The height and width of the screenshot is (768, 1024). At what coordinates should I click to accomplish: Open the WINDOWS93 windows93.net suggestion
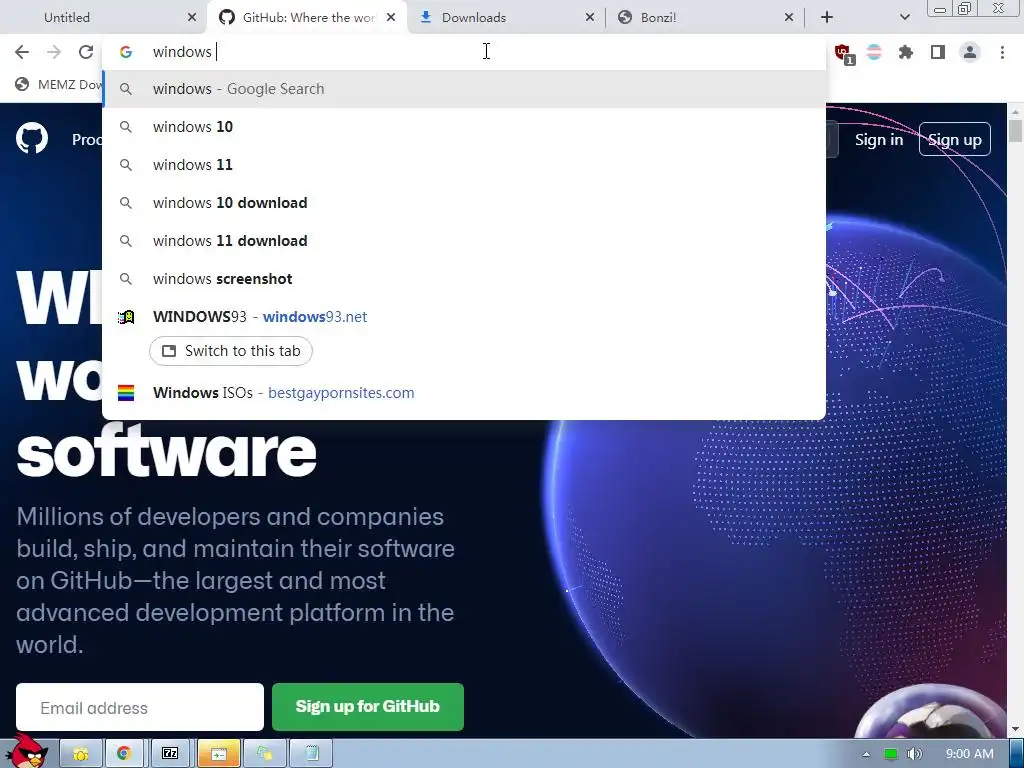[x=464, y=317]
